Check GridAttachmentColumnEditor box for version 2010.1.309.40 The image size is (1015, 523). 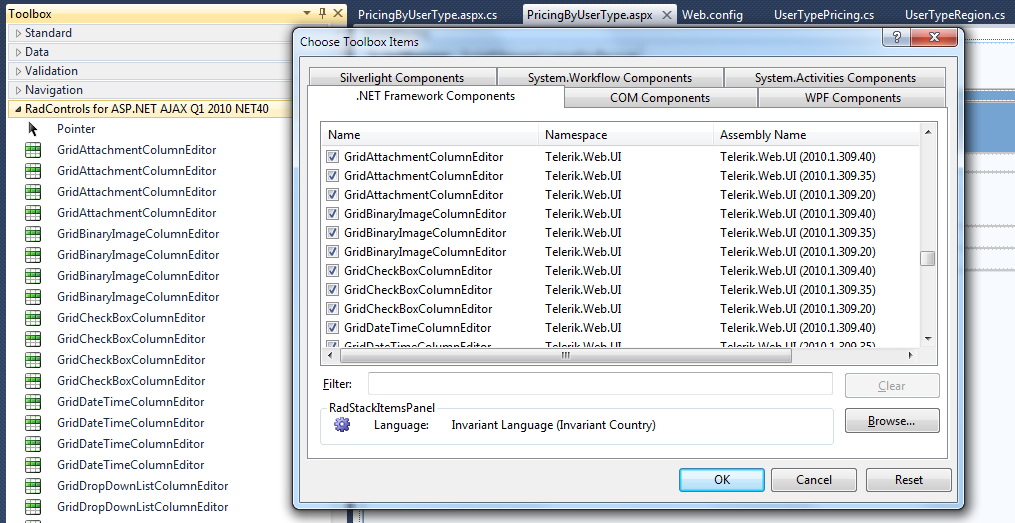pyautogui.click(x=332, y=157)
